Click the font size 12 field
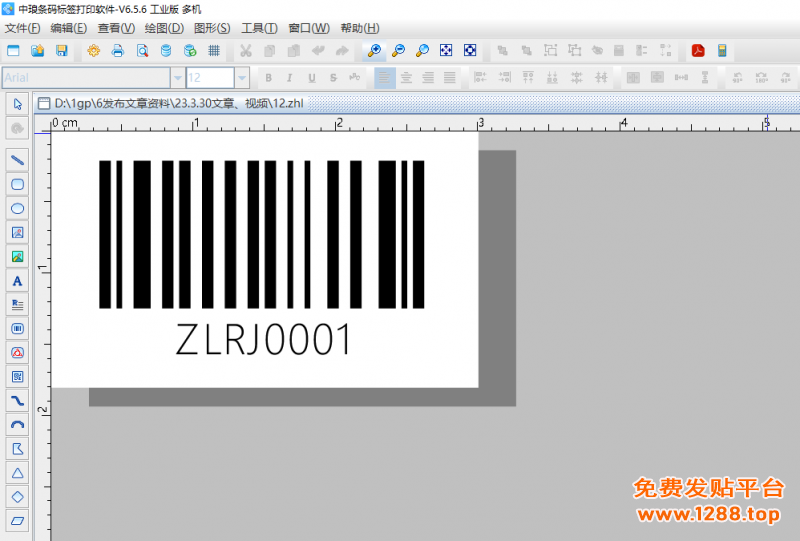800x541 pixels. (210, 78)
